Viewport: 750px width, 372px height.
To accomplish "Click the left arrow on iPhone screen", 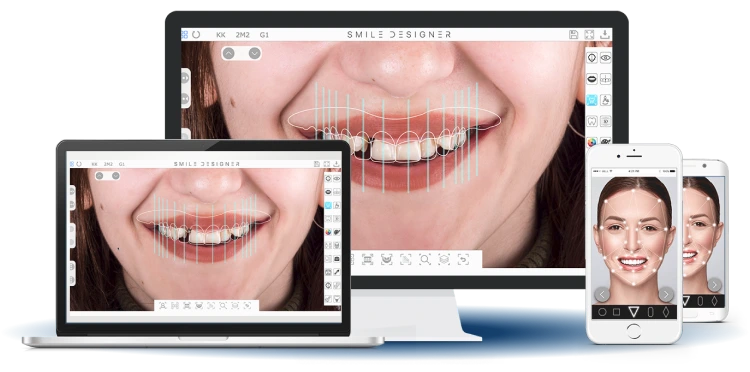I will (602, 295).
